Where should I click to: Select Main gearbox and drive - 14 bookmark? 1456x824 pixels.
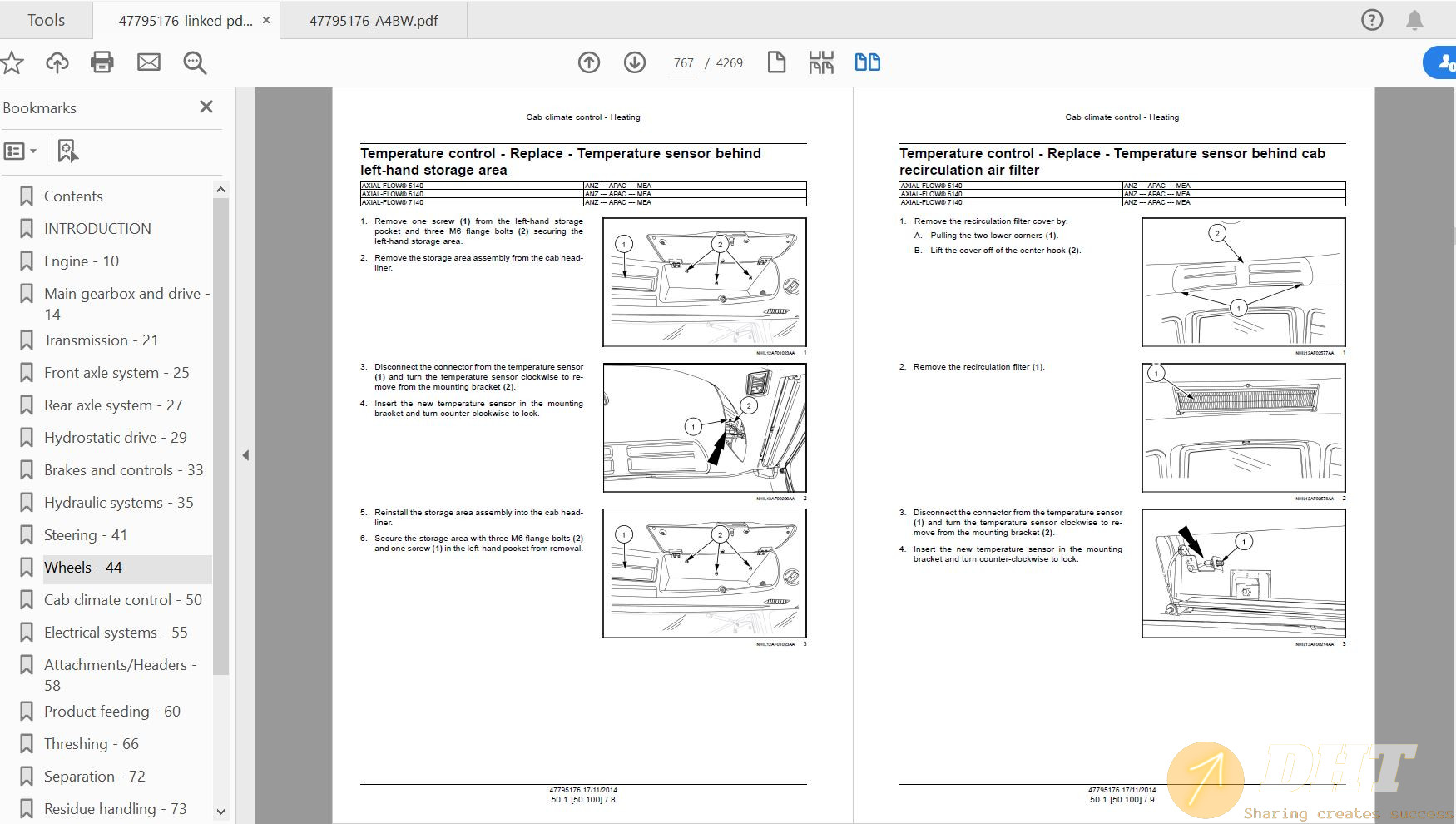click(x=126, y=304)
